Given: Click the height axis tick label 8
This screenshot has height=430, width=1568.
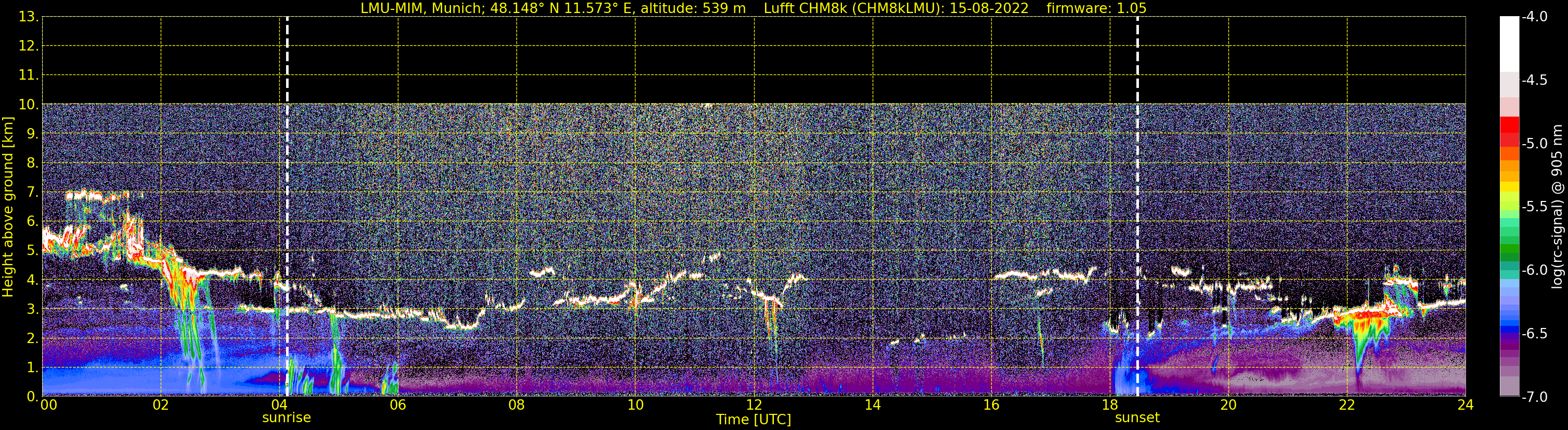Looking at the screenshot, I should pos(32,162).
